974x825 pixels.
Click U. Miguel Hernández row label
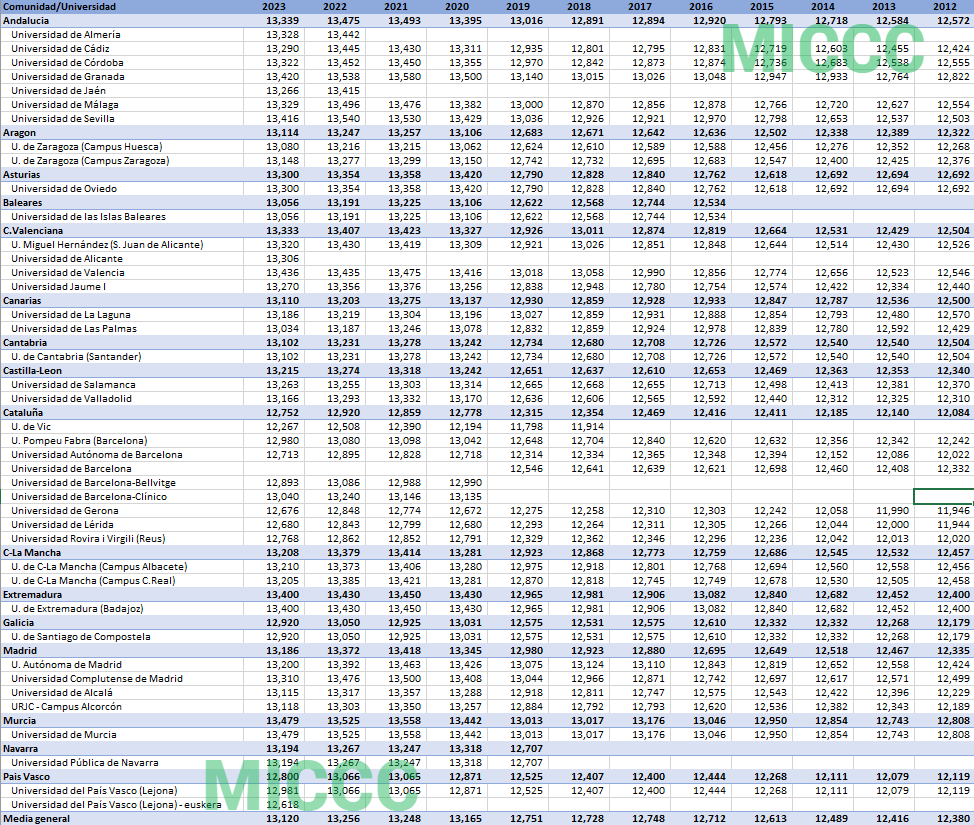107,244
